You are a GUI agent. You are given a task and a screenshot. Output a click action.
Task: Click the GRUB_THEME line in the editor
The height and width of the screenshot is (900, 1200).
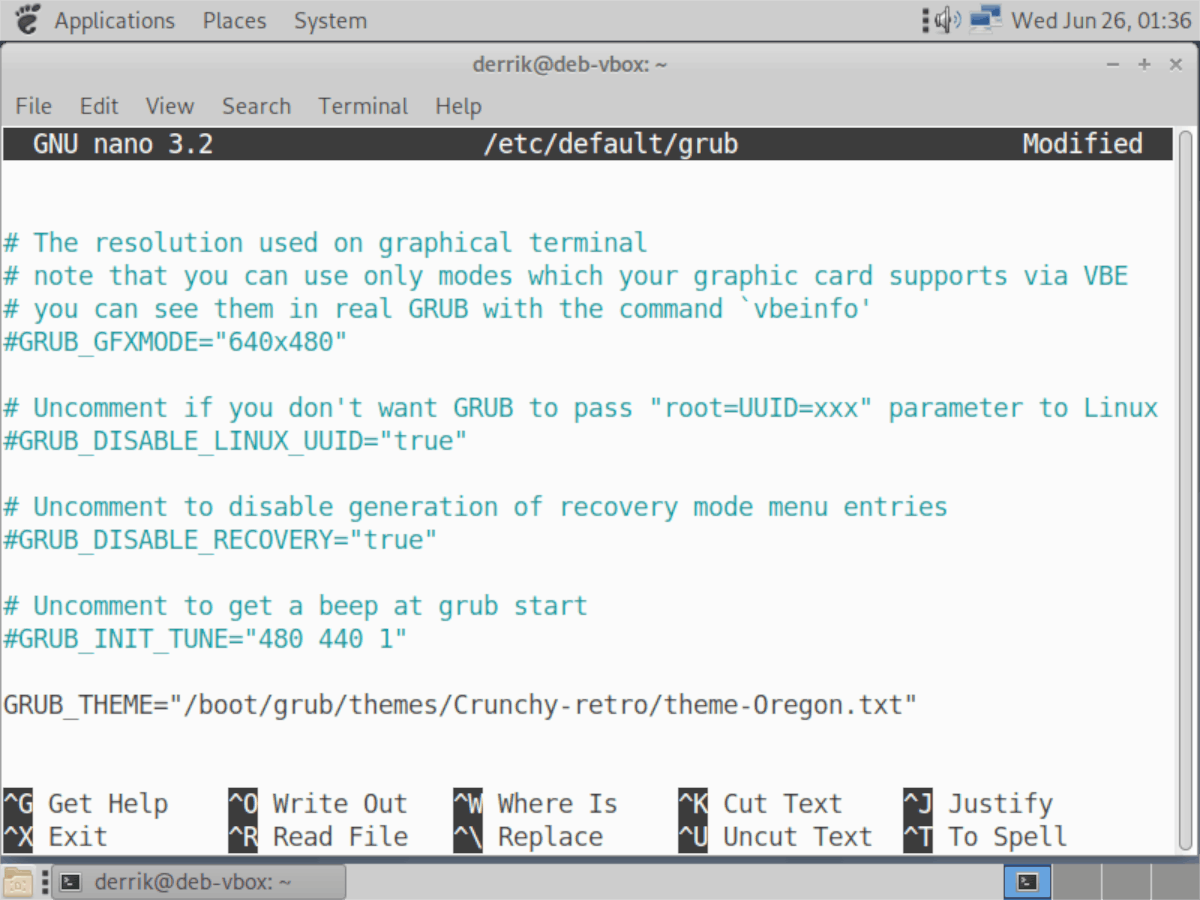[459, 704]
